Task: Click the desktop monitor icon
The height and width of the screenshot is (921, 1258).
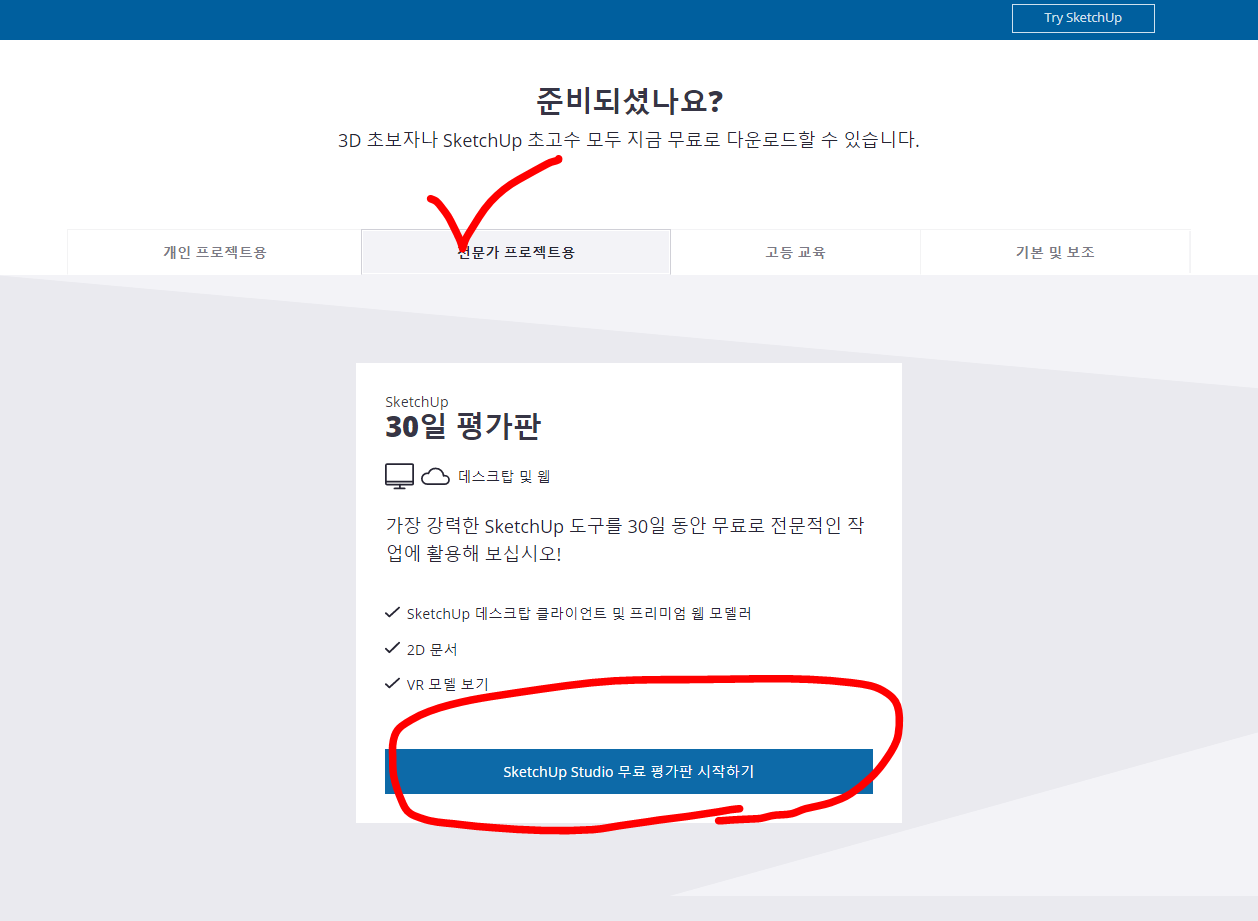Action: tap(399, 476)
